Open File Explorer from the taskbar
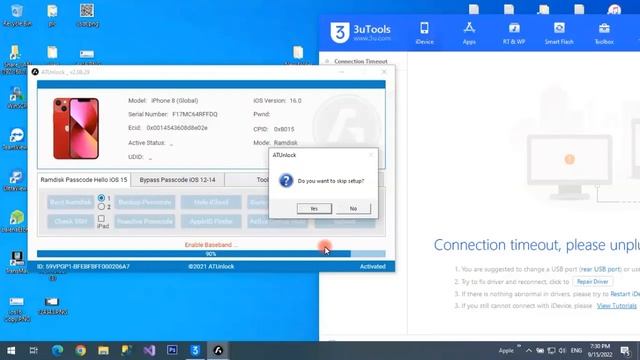 point(103,350)
